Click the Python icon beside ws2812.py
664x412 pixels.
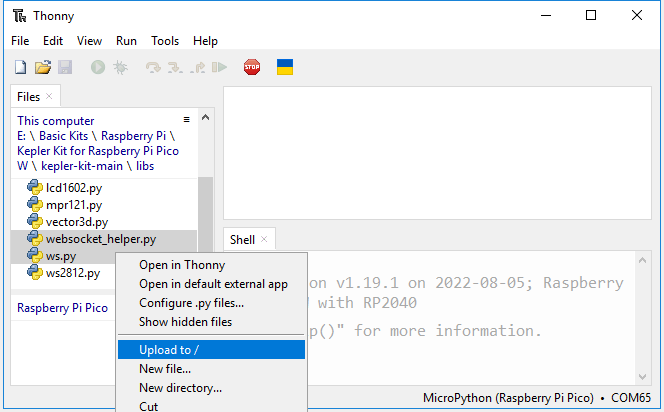[35, 272]
